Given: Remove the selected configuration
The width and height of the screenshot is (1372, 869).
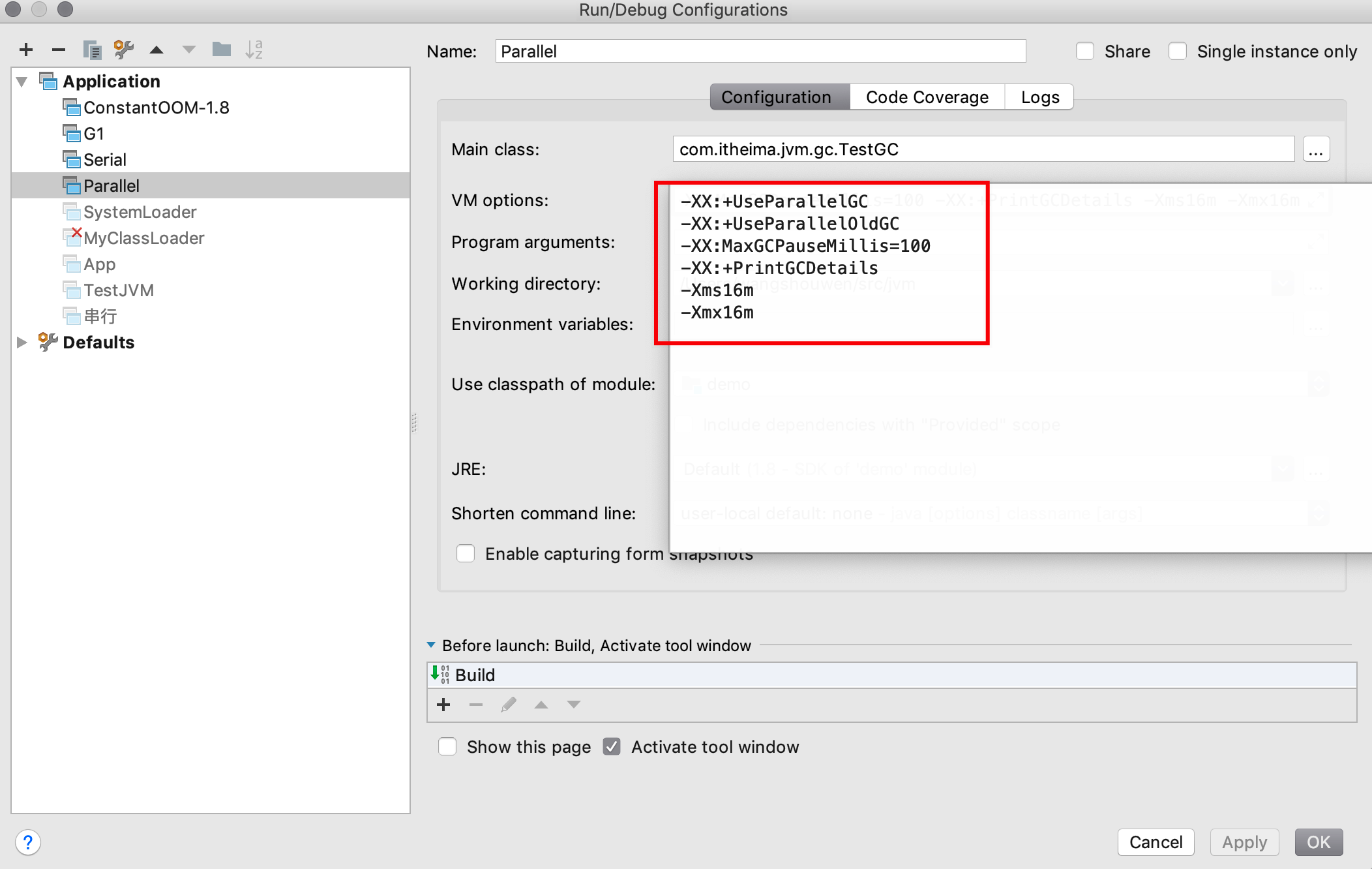Looking at the screenshot, I should click(x=59, y=50).
